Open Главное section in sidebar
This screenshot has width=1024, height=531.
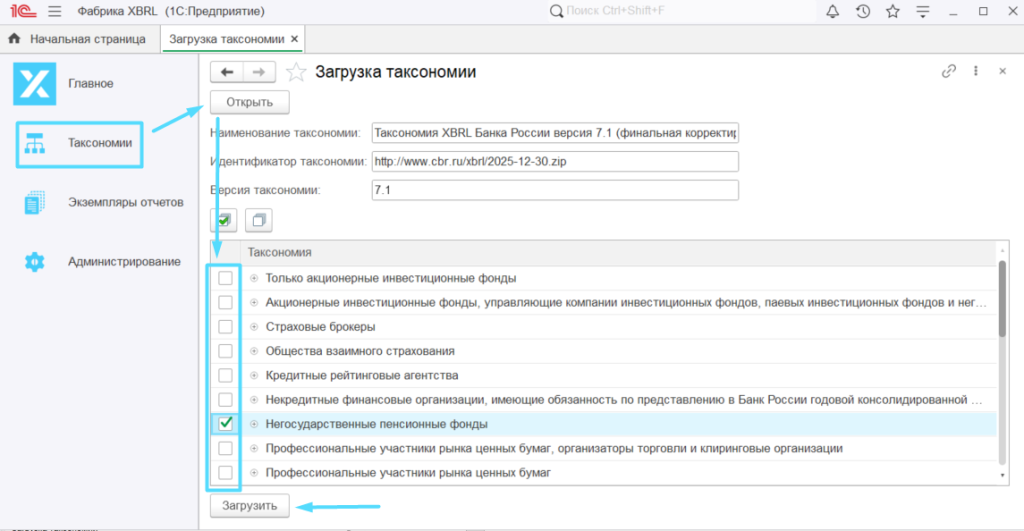point(91,84)
